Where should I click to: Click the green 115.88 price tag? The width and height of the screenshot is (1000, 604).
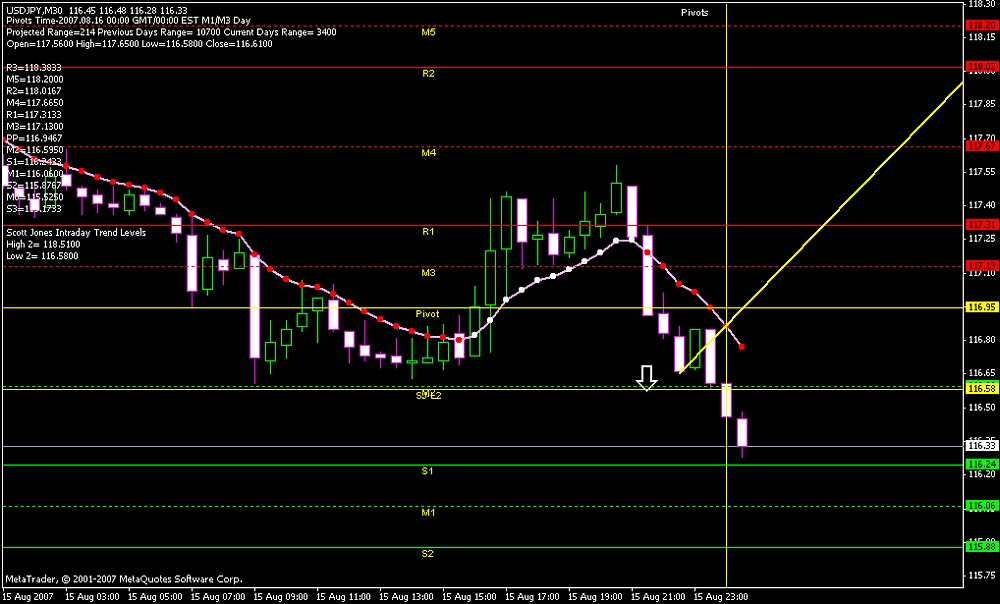point(979,547)
